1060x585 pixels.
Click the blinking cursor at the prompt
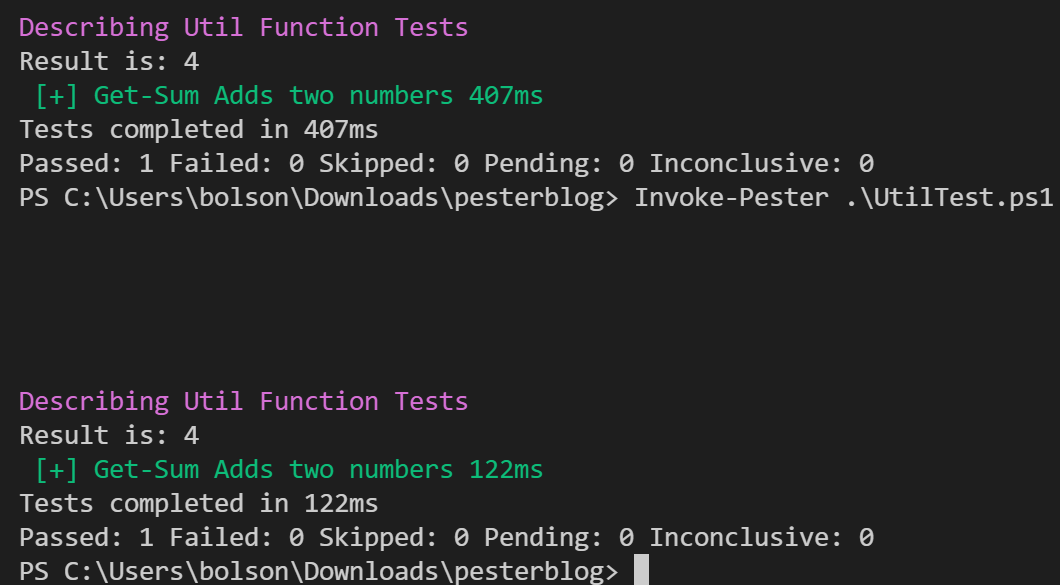(x=642, y=570)
